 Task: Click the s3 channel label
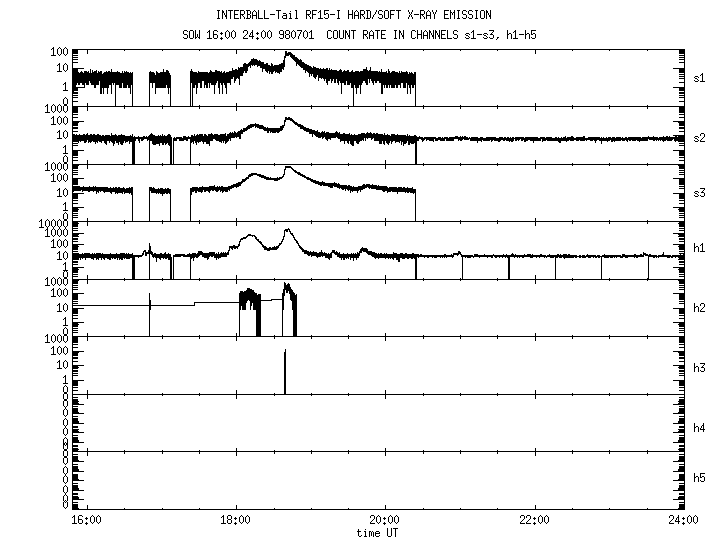(700, 191)
